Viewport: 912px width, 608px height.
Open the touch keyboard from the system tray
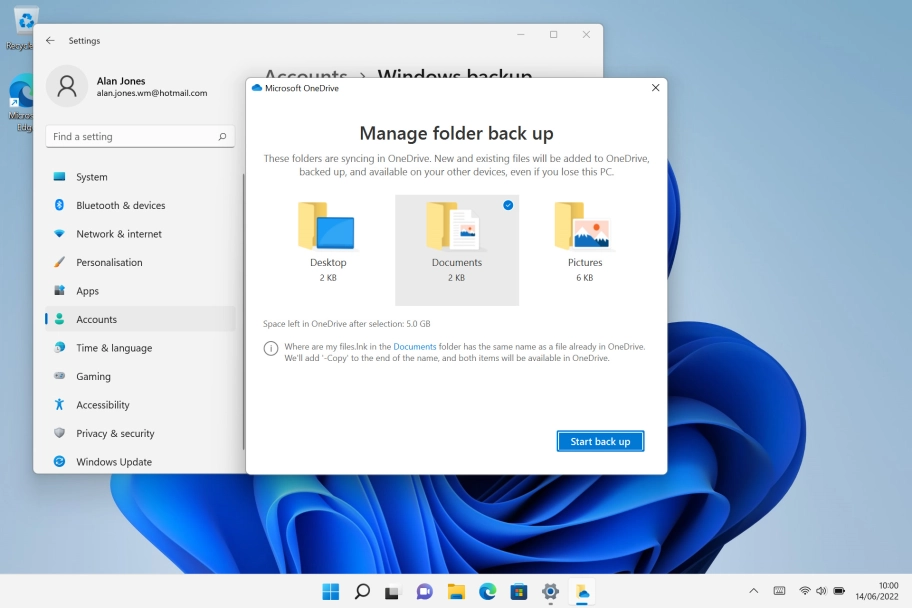[779, 591]
